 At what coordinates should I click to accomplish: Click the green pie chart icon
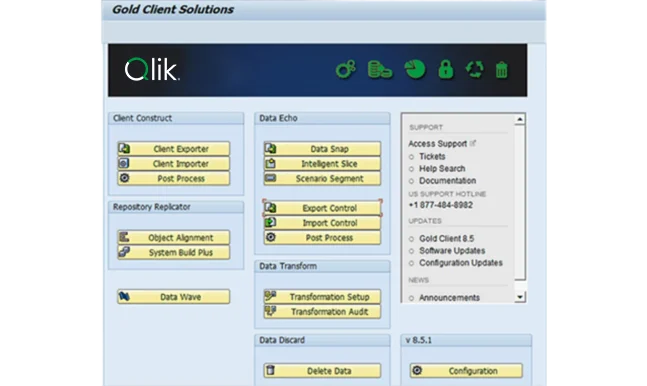415,69
